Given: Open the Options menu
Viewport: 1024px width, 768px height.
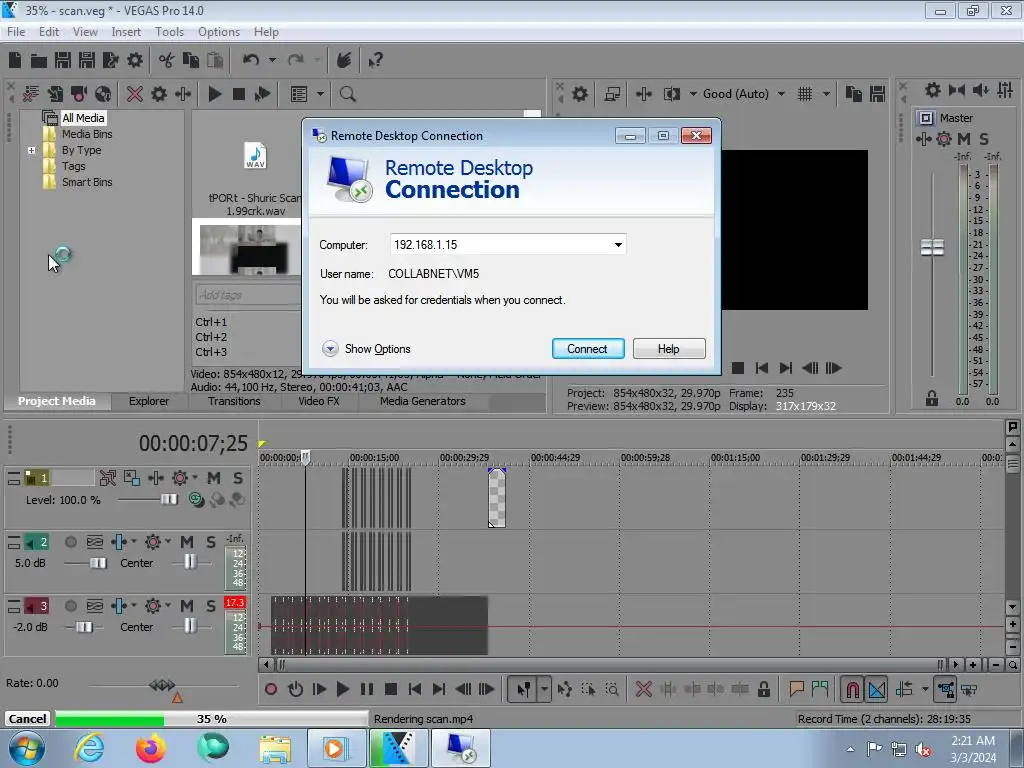Looking at the screenshot, I should click(219, 31).
